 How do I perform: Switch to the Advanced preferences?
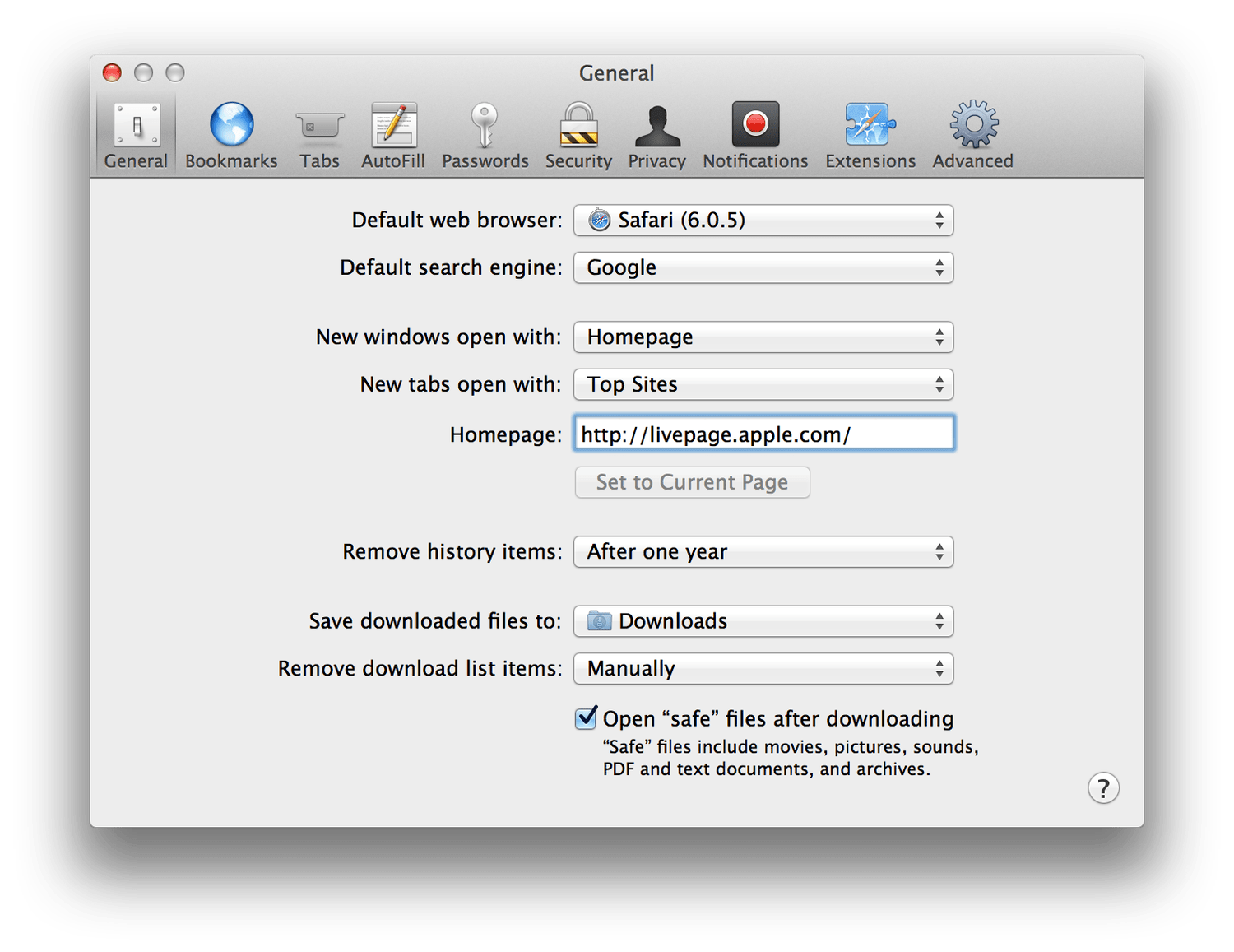pos(972,136)
